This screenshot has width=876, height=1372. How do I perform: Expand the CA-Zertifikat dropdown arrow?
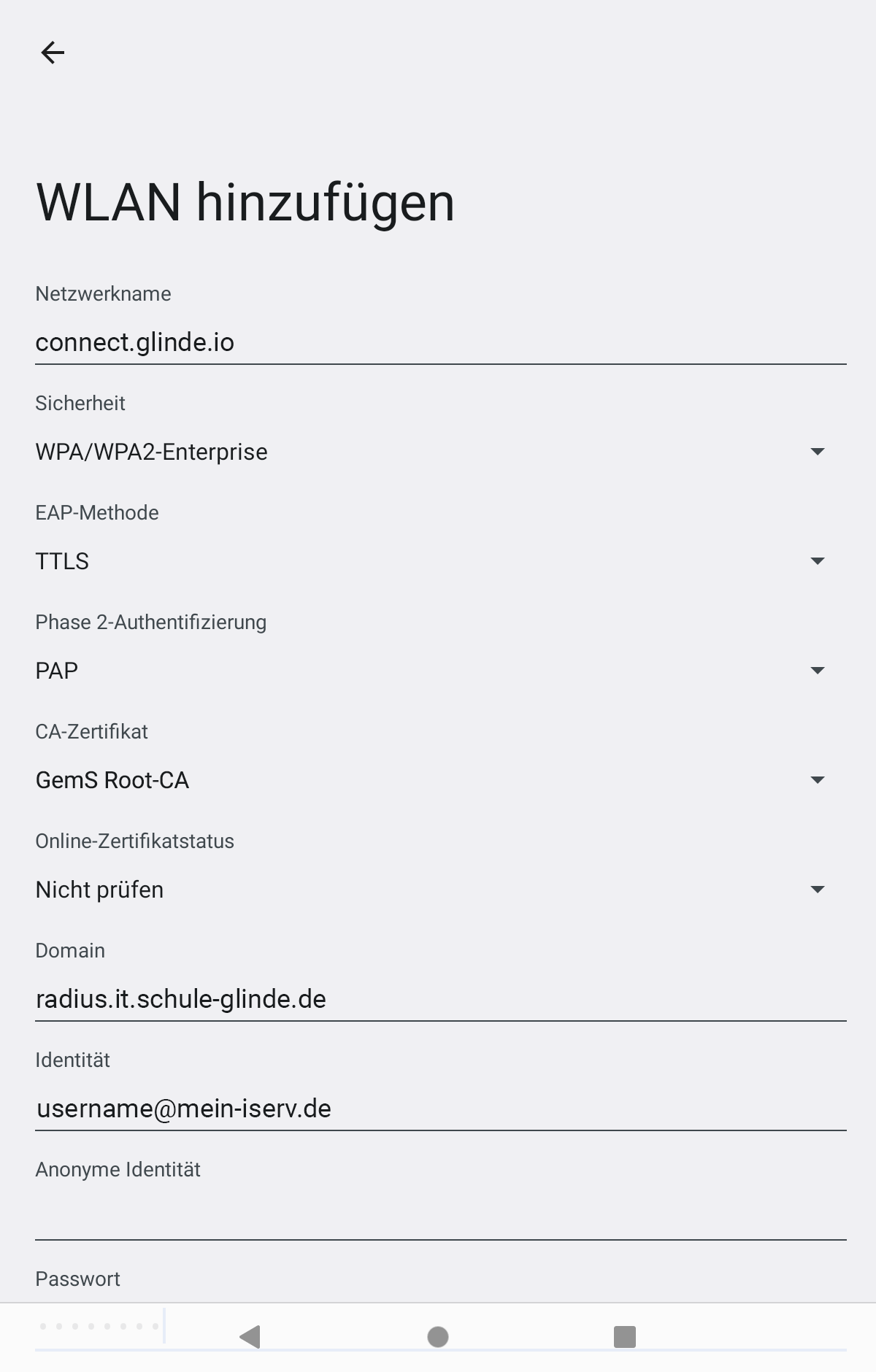tap(818, 780)
